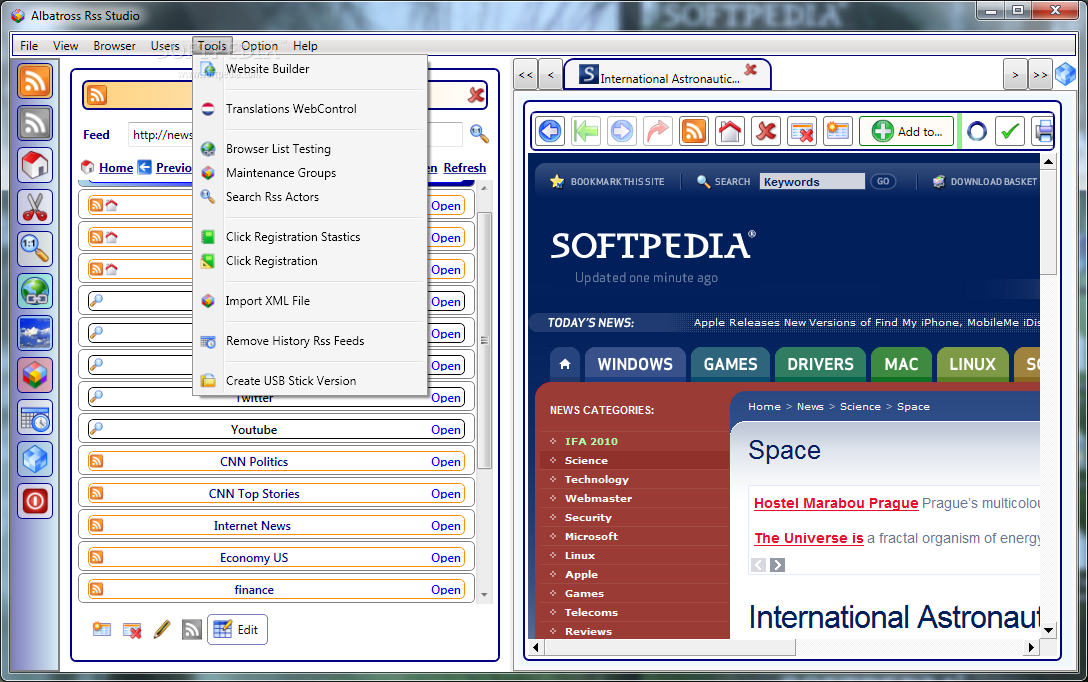Click the pencil edit icon at bottom
This screenshot has height=682, width=1088.
162,629
